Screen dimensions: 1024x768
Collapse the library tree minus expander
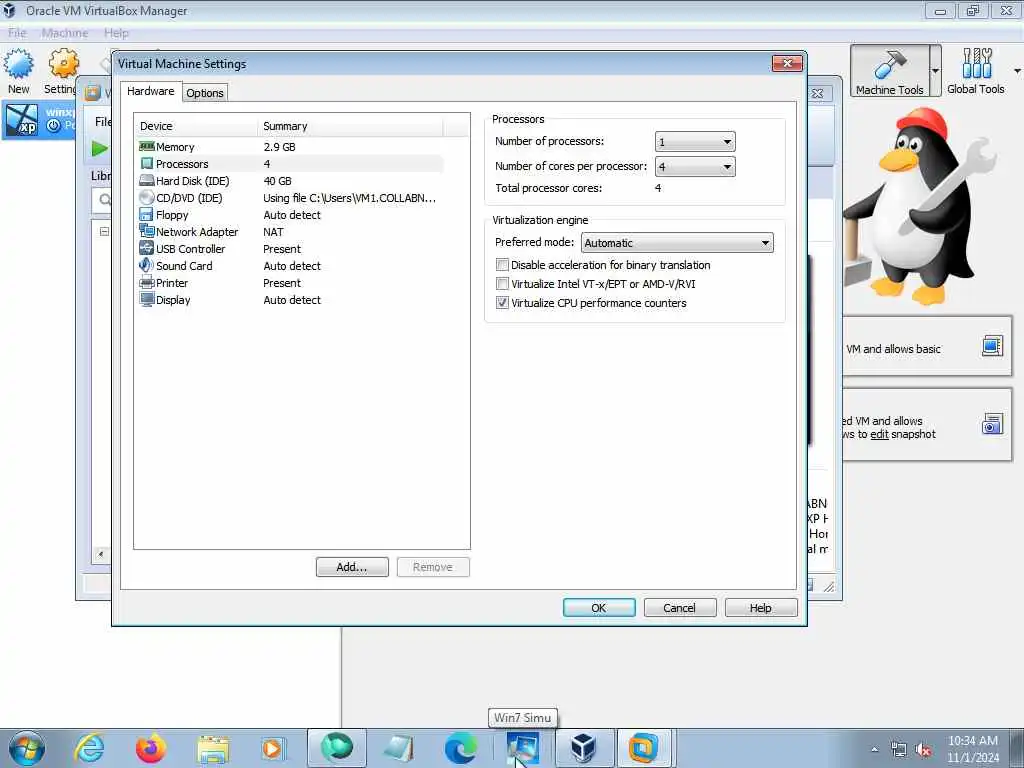click(x=104, y=231)
